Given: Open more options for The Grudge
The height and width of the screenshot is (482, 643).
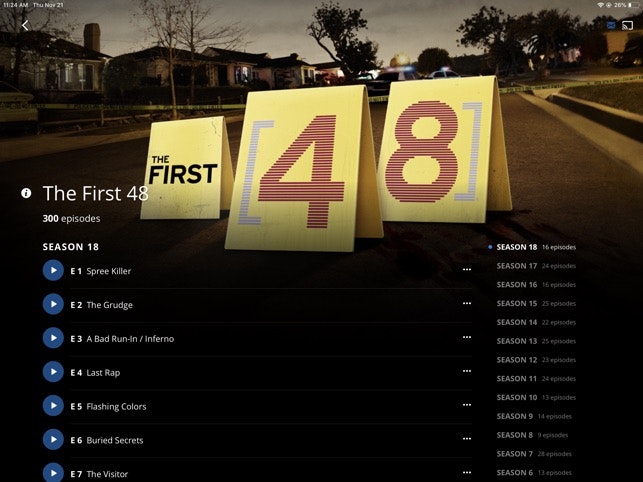Looking at the screenshot, I should [x=467, y=304].
